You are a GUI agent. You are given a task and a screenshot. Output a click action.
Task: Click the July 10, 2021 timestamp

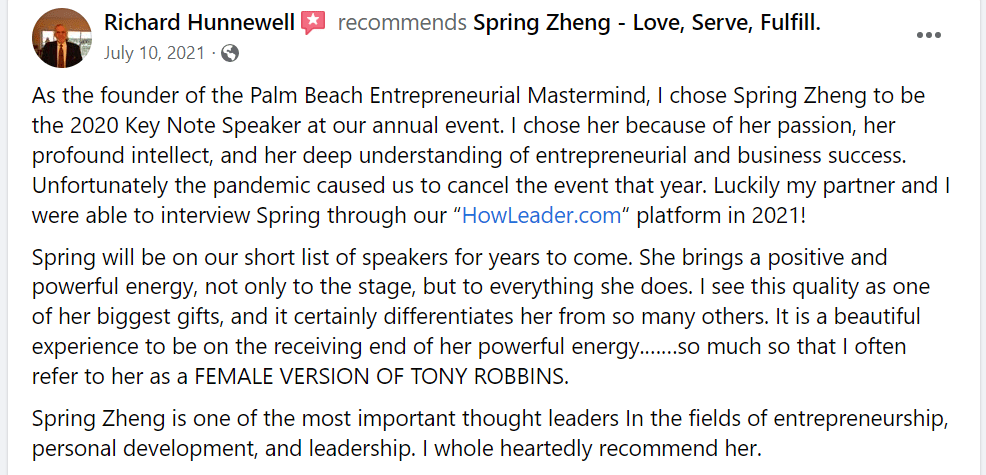click(x=157, y=51)
